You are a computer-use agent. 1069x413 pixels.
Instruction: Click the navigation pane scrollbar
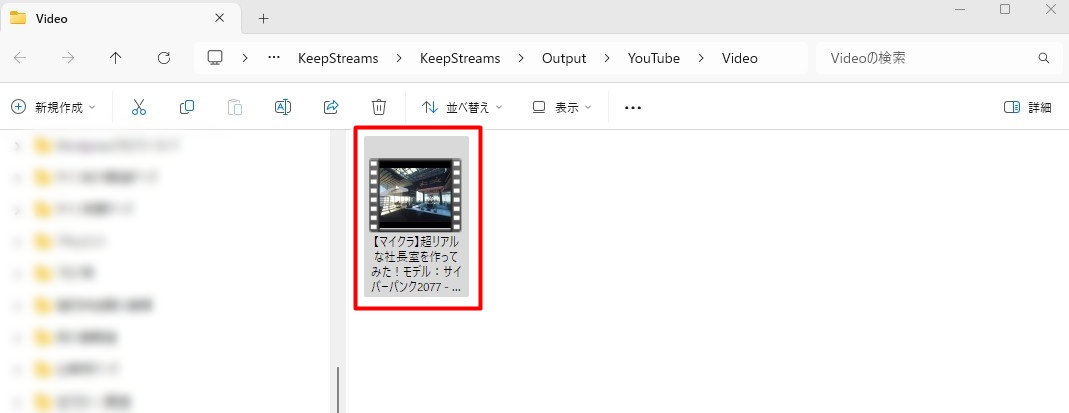[338, 389]
